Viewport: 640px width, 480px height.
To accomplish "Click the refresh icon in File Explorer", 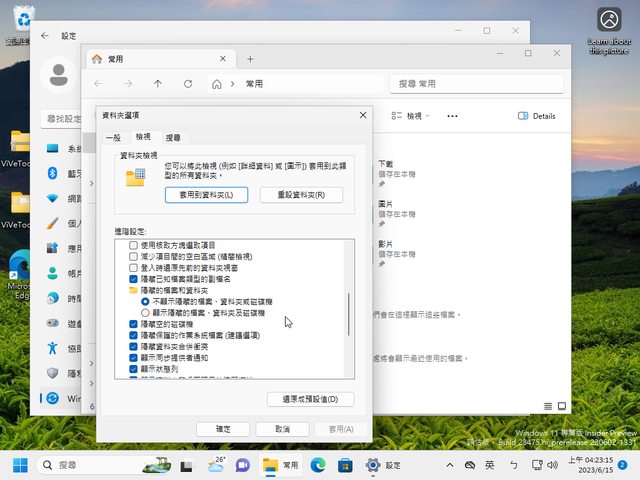I will click(189, 84).
